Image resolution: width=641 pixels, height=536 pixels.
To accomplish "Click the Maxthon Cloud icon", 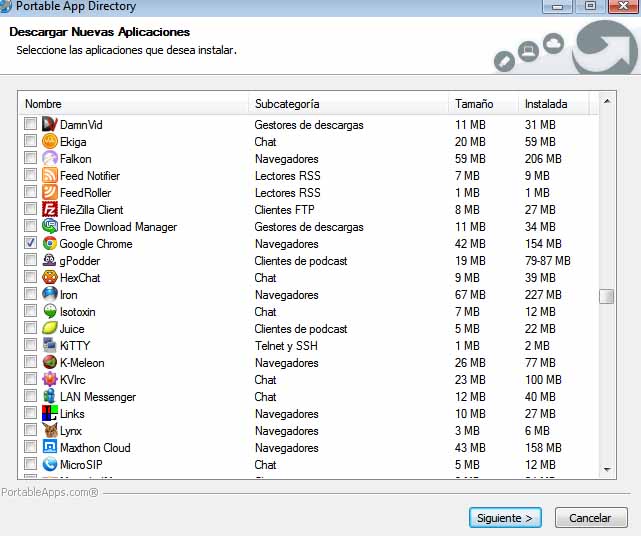I will [49, 447].
